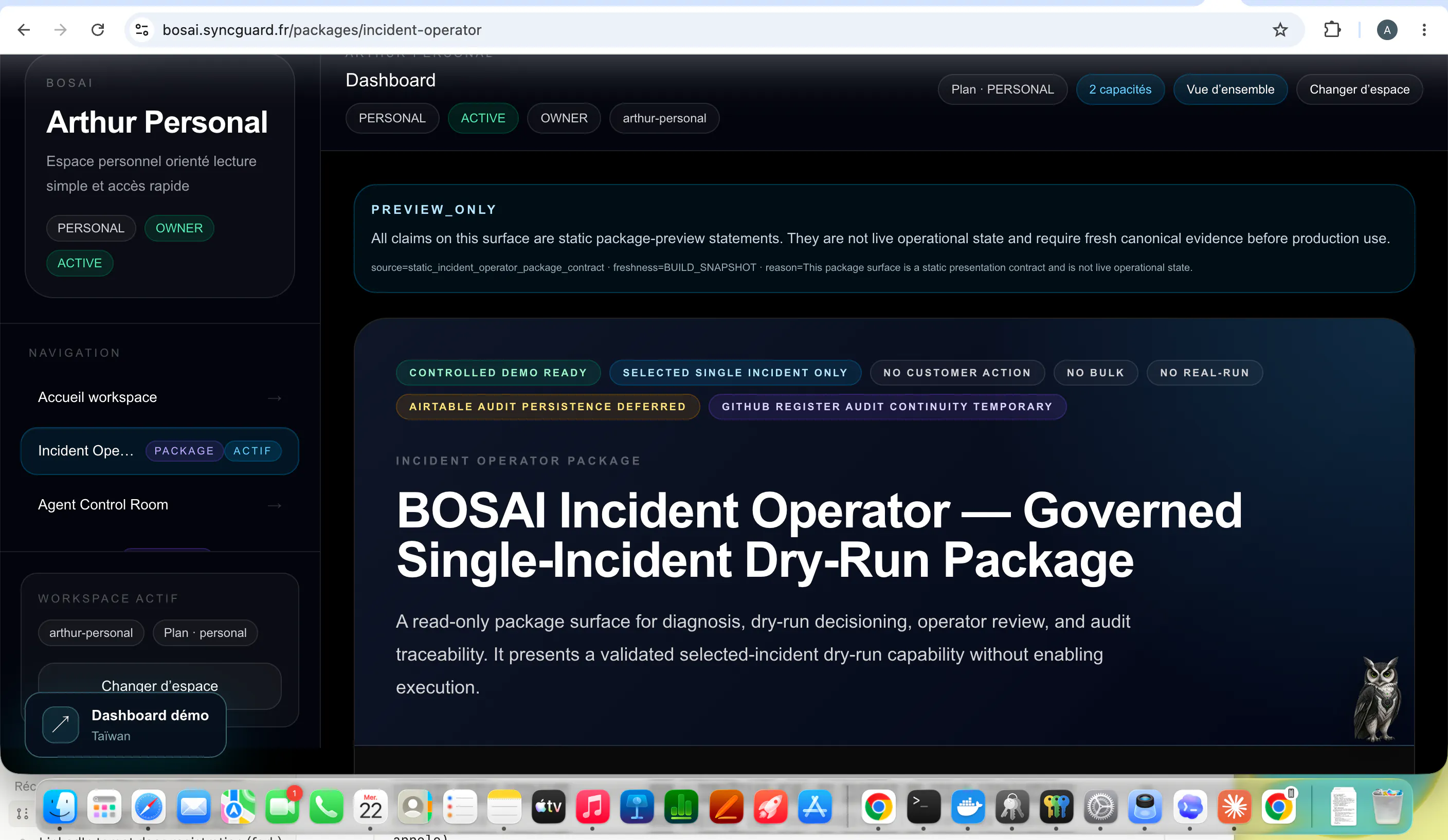The image size is (1448, 840).
Task: Click Changer d'espace in the top header
Action: (1359, 89)
